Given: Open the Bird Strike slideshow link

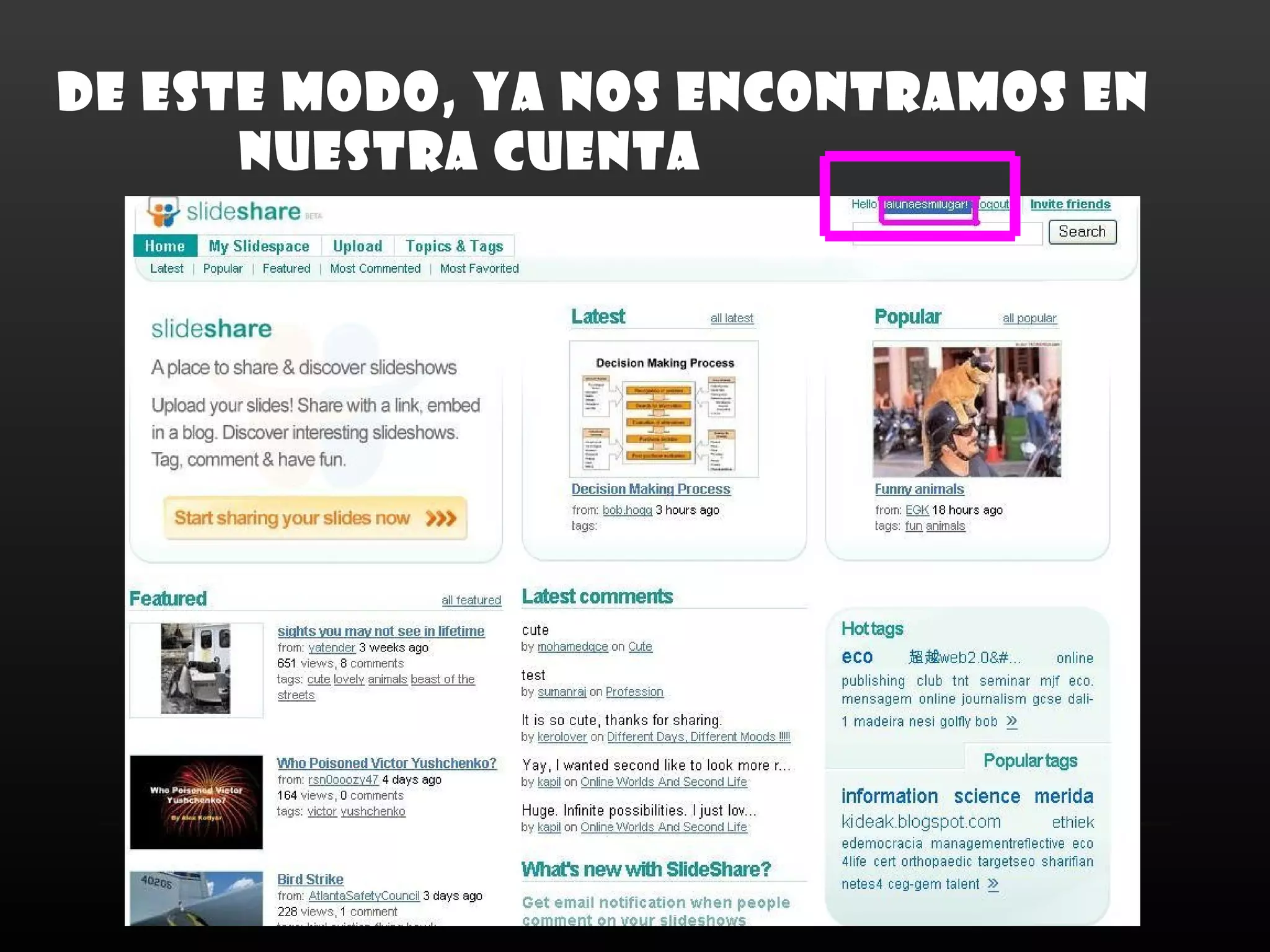Looking at the screenshot, I should (x=310, y=879).
